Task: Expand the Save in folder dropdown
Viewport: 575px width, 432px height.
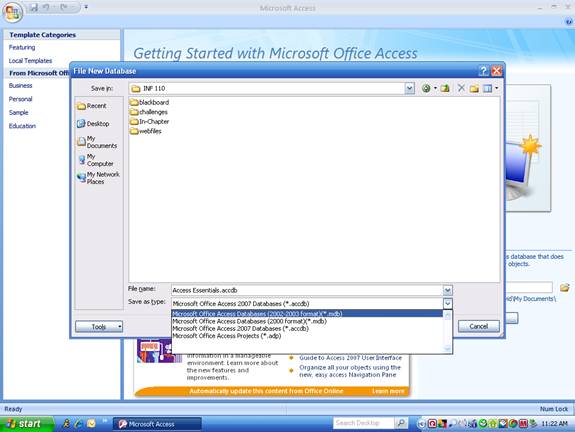Action: point(410,88)
